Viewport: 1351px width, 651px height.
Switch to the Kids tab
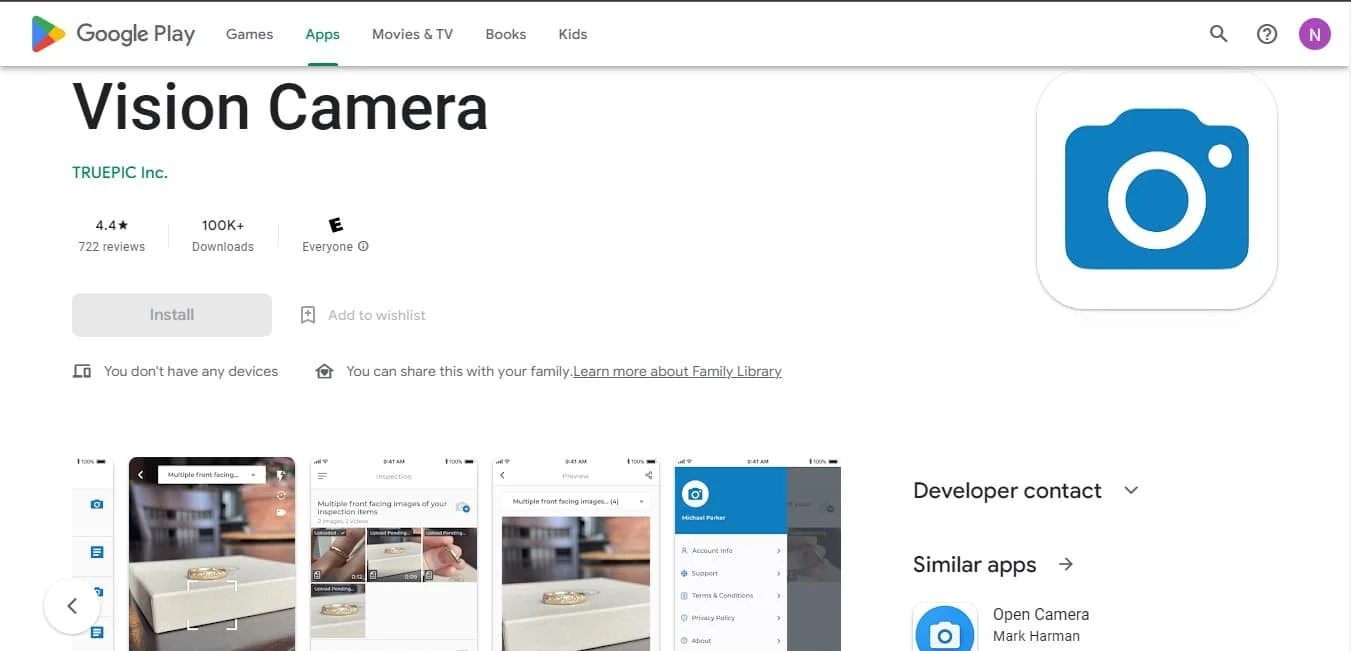coord(572,34)
